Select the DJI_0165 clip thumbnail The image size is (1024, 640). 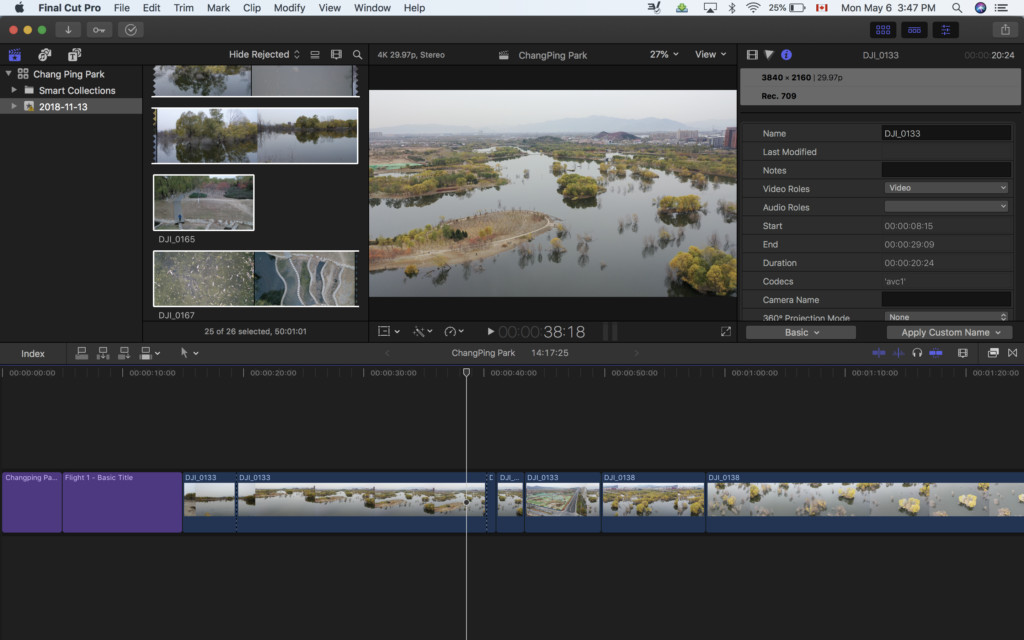[203, 202]
